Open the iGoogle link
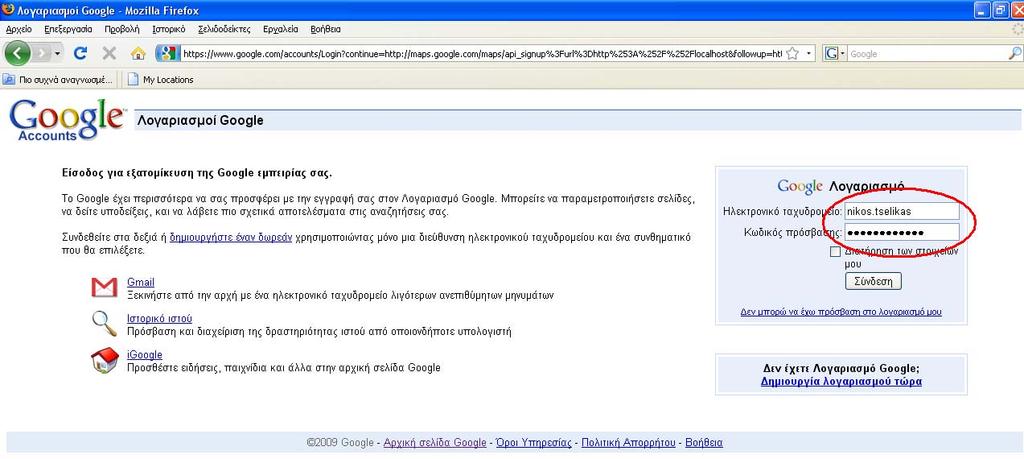 pyautogui.click(x=144, y=355)
